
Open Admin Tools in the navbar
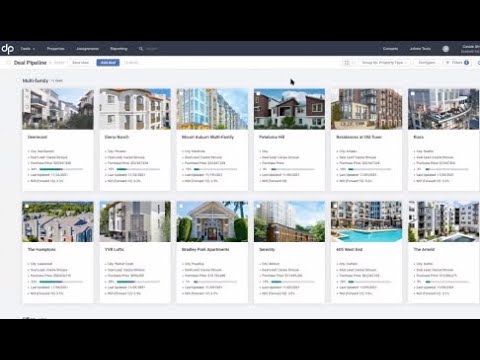click(x=420, y=49)
